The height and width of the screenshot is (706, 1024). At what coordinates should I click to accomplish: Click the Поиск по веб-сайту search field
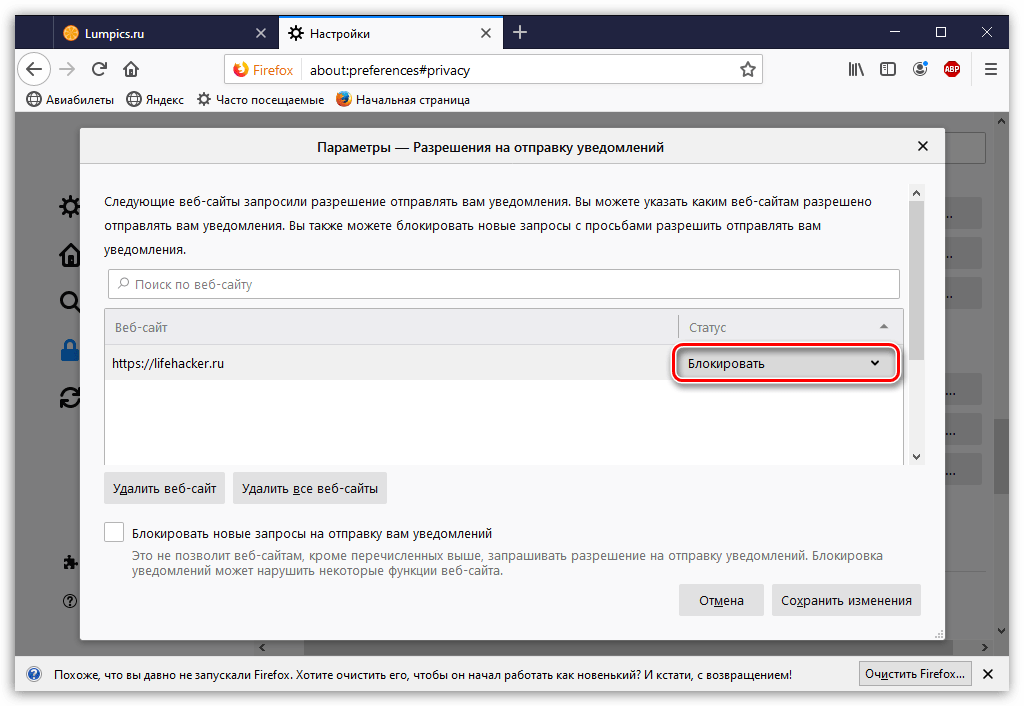[504, 284]
